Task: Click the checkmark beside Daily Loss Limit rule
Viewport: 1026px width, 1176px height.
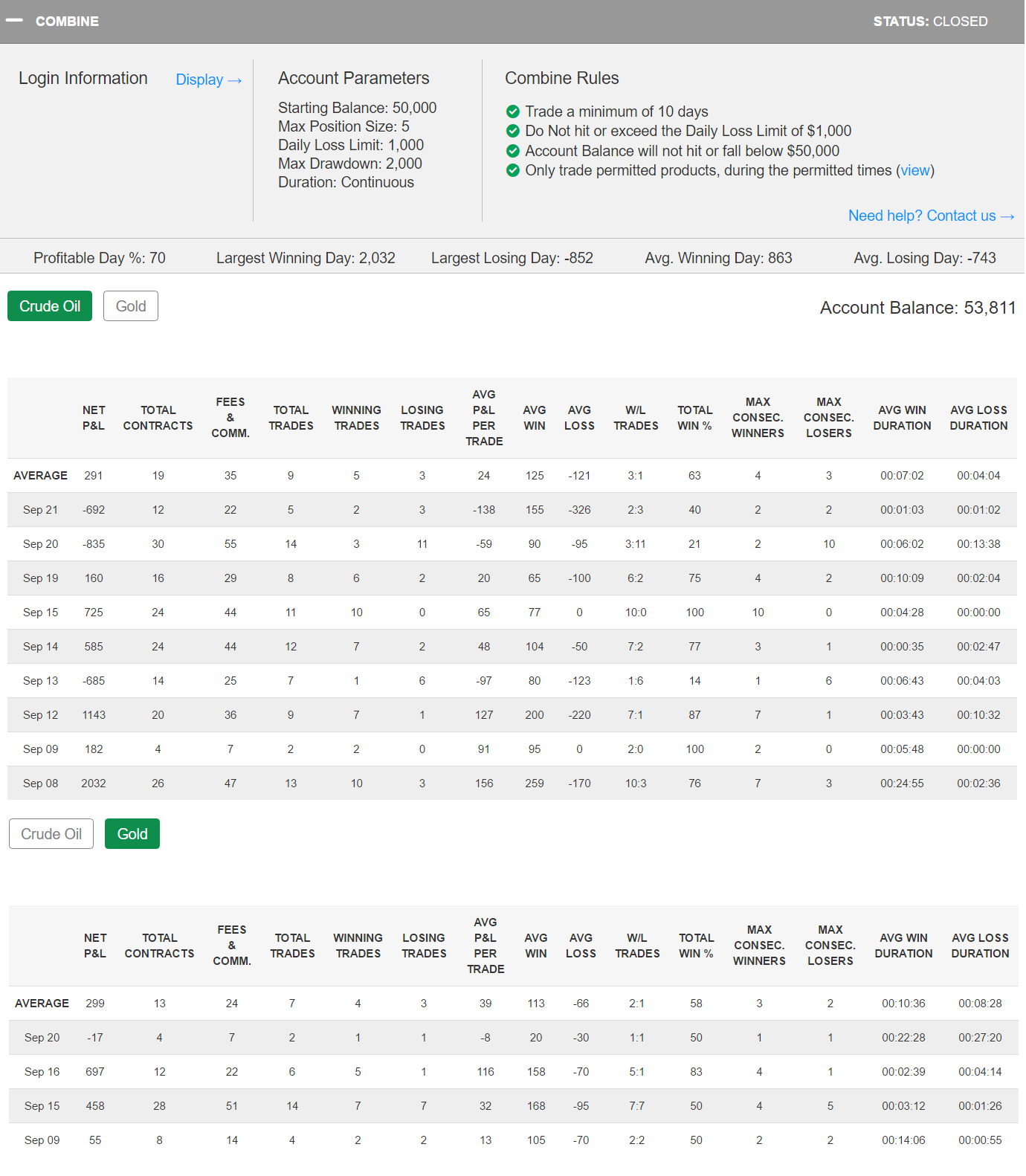Action: click(x=512, y=131)
